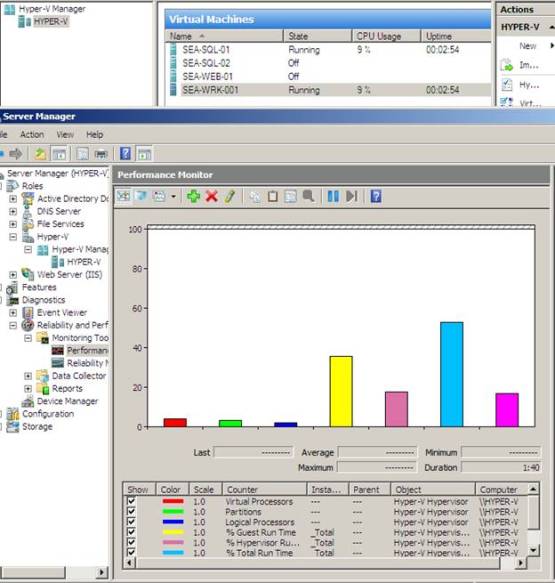555x583 pixels.
Task: Collapse Reliability and Performance node
Action: click(x=13, y=325)
